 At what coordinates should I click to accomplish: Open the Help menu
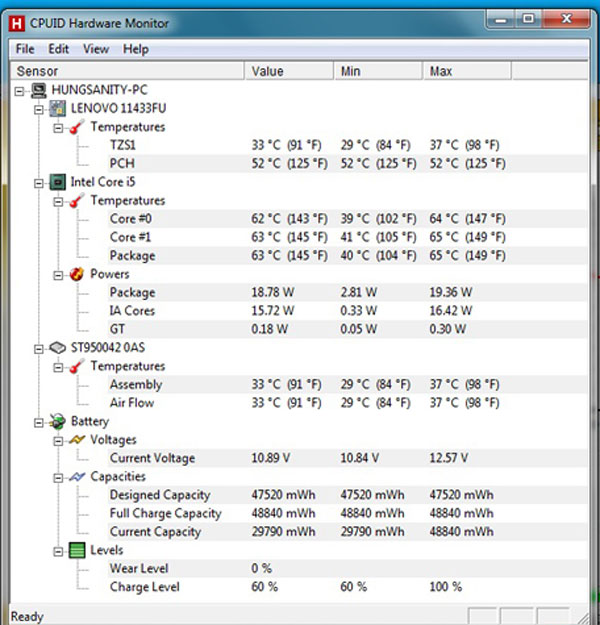pos(136,49)
